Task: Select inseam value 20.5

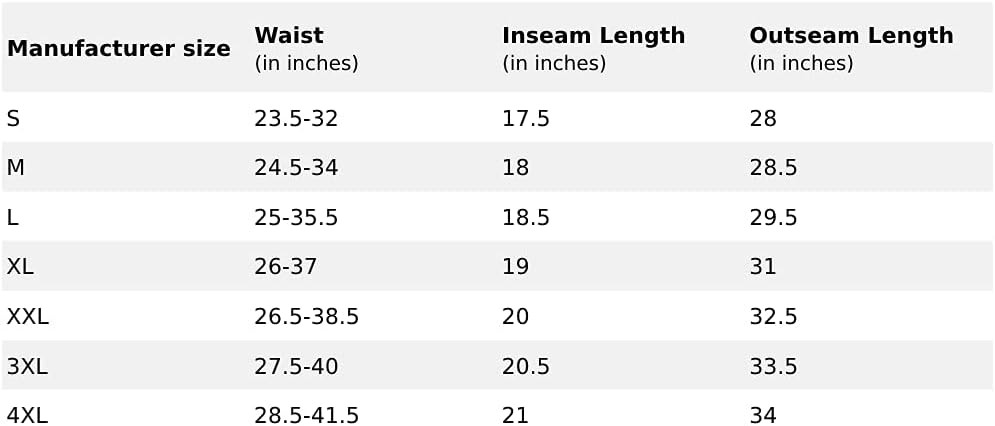Action: coord(526,366)
